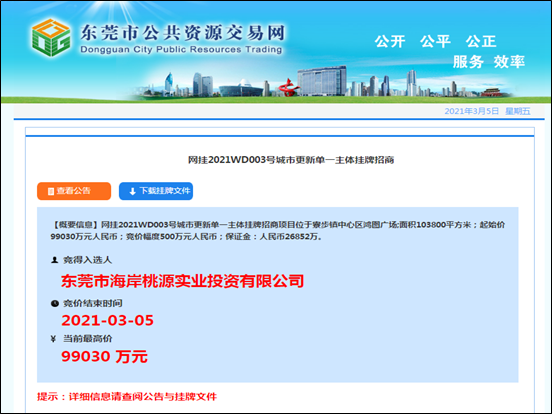Screen dimensions: 552x414
Task: Click the document icon in 查看公告 button
Action: (x=51, y=191)
